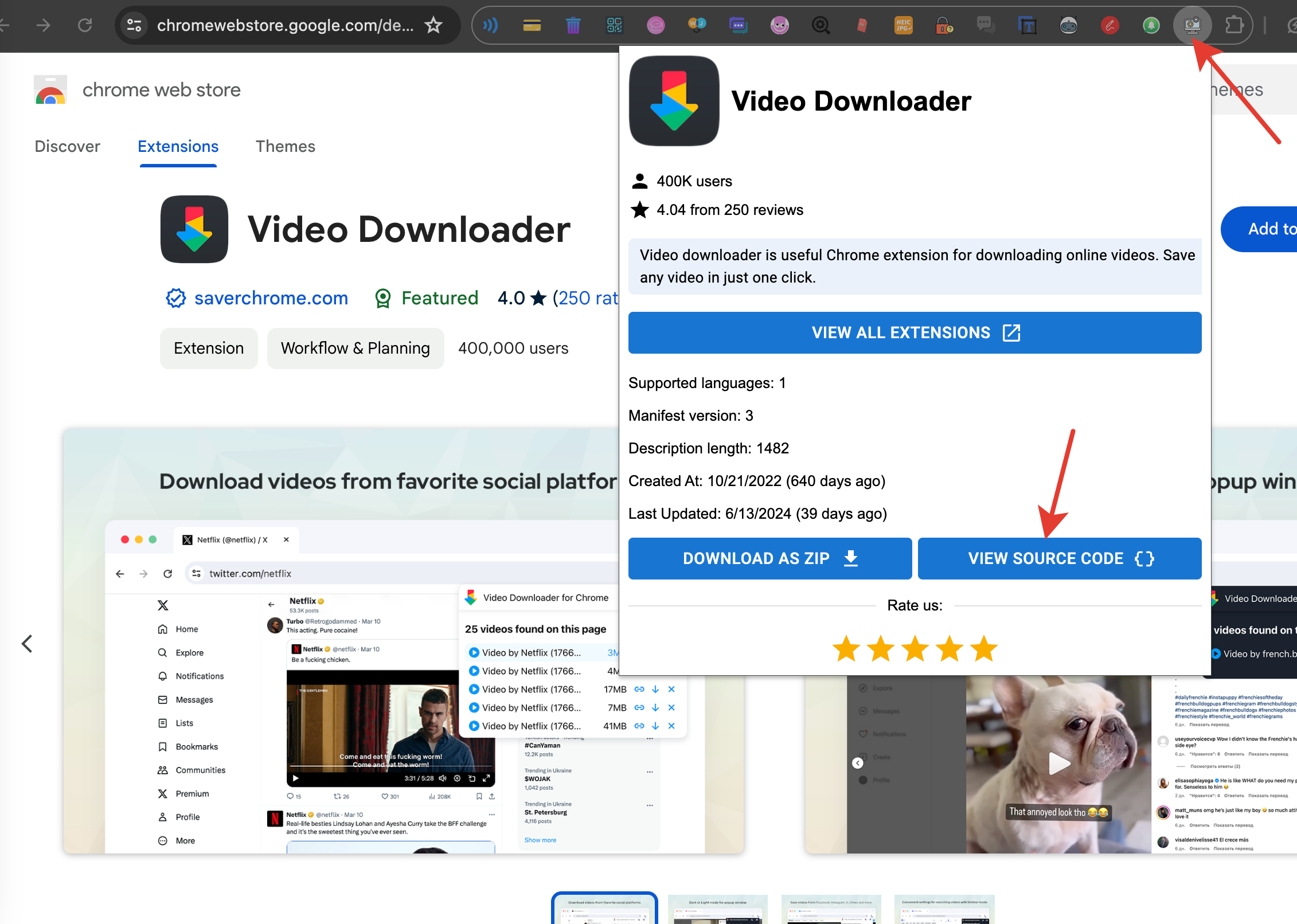The width and height of the screenshot is (1297, 924).
Task: Click the HEIC to JPG extension icon
Action: tap(903, 25)
